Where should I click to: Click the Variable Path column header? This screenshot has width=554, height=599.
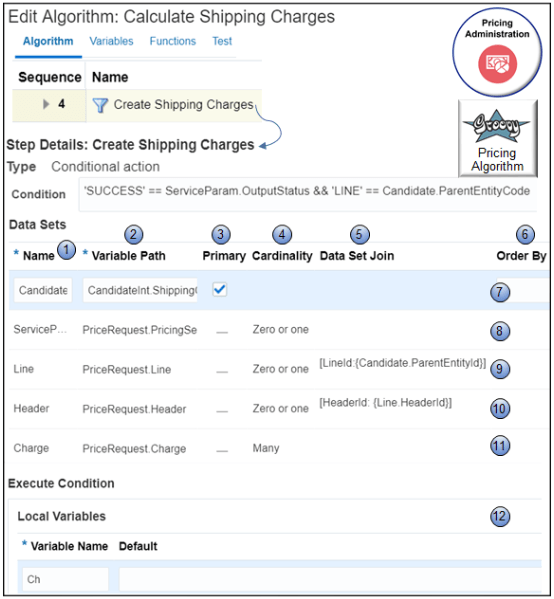coord(129,256)
